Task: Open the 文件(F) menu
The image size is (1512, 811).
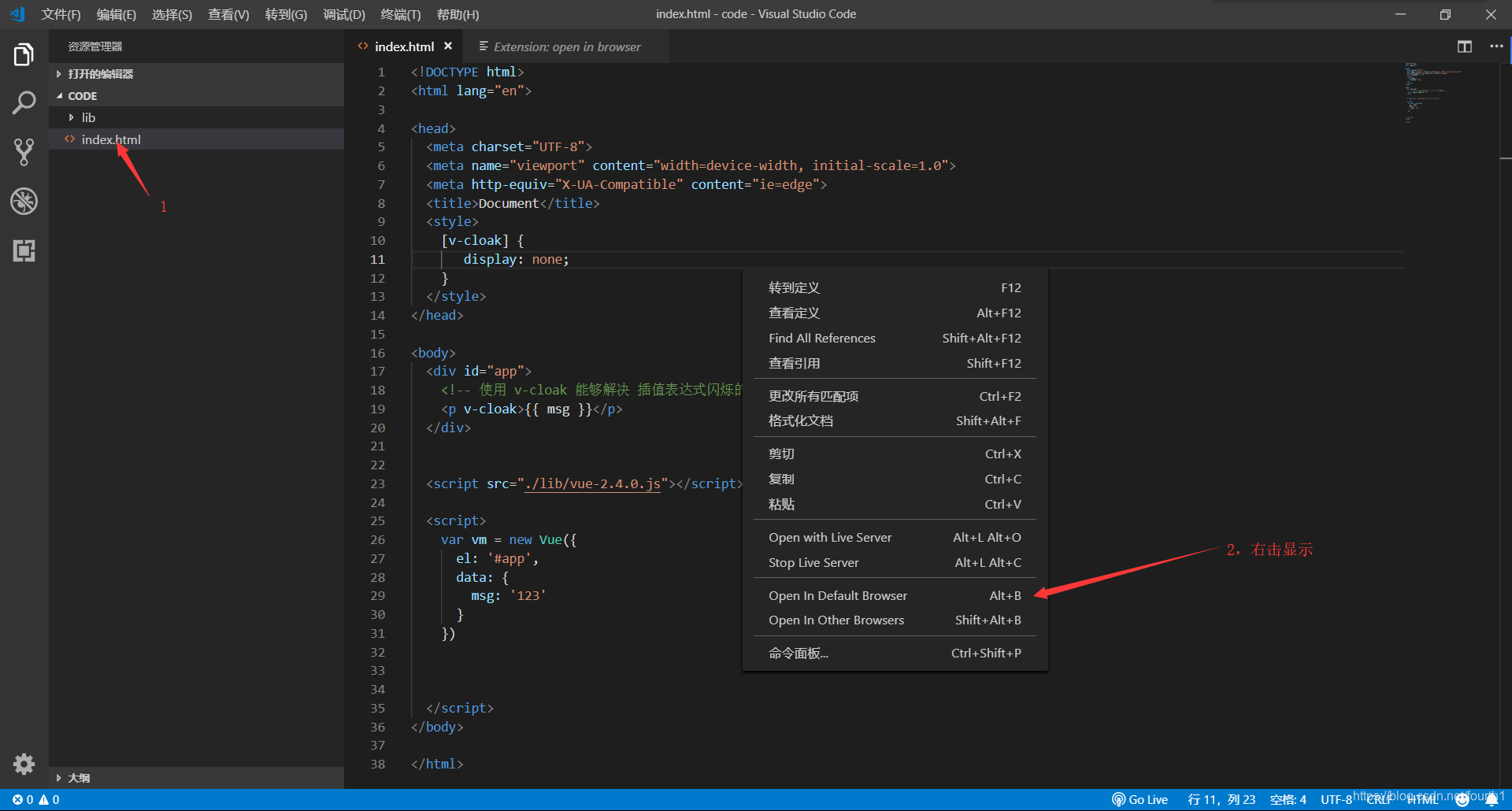Action: [61, 14]
